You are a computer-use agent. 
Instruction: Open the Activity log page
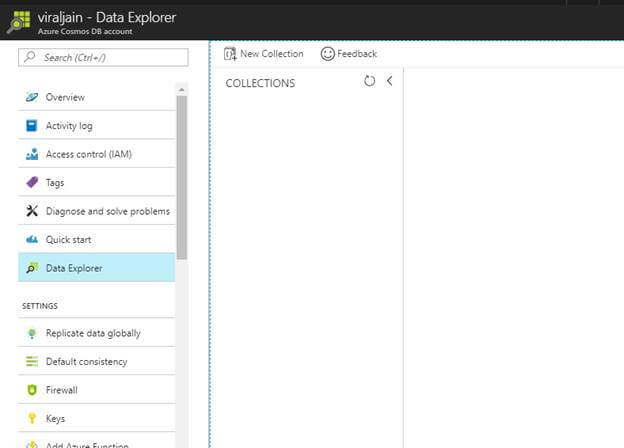click(96, 125)
